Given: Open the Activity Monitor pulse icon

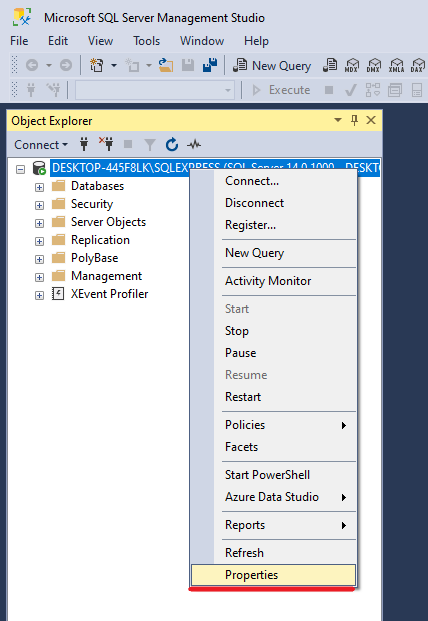Looking at the screenshot, I should click(x=194, y=145).
